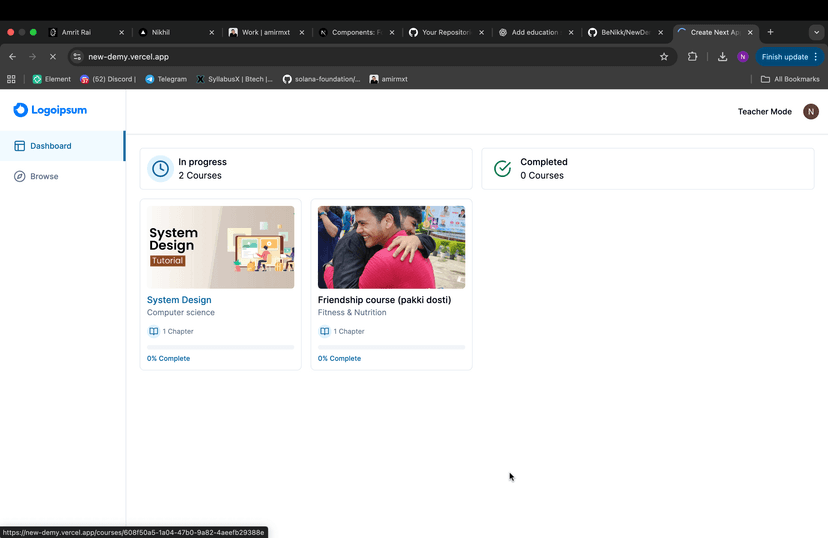Image resolution: width=828 pixels, height=538 pixels.
Task: Click the In progress clock icon
Action: pyautogui.click(x=160, y=169)
